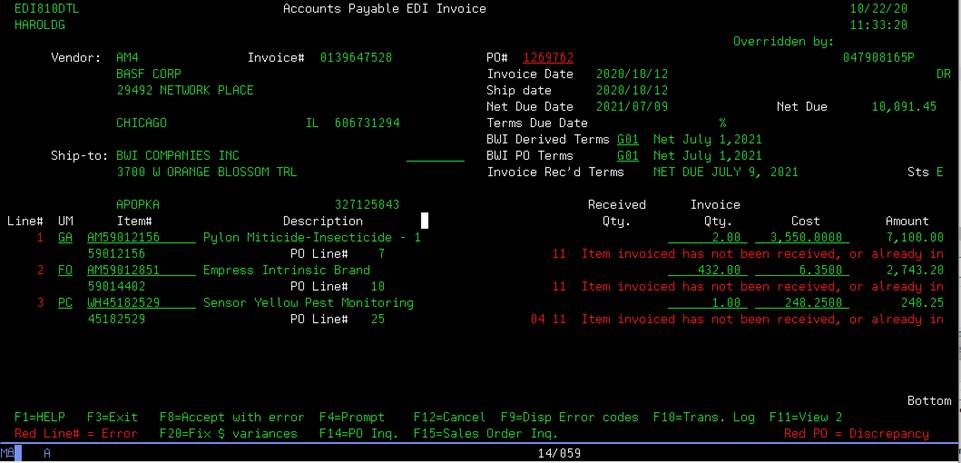Click the blank field beside Ship-to name
The height and width of the screenshot is (463, 961).
[435, 156]
